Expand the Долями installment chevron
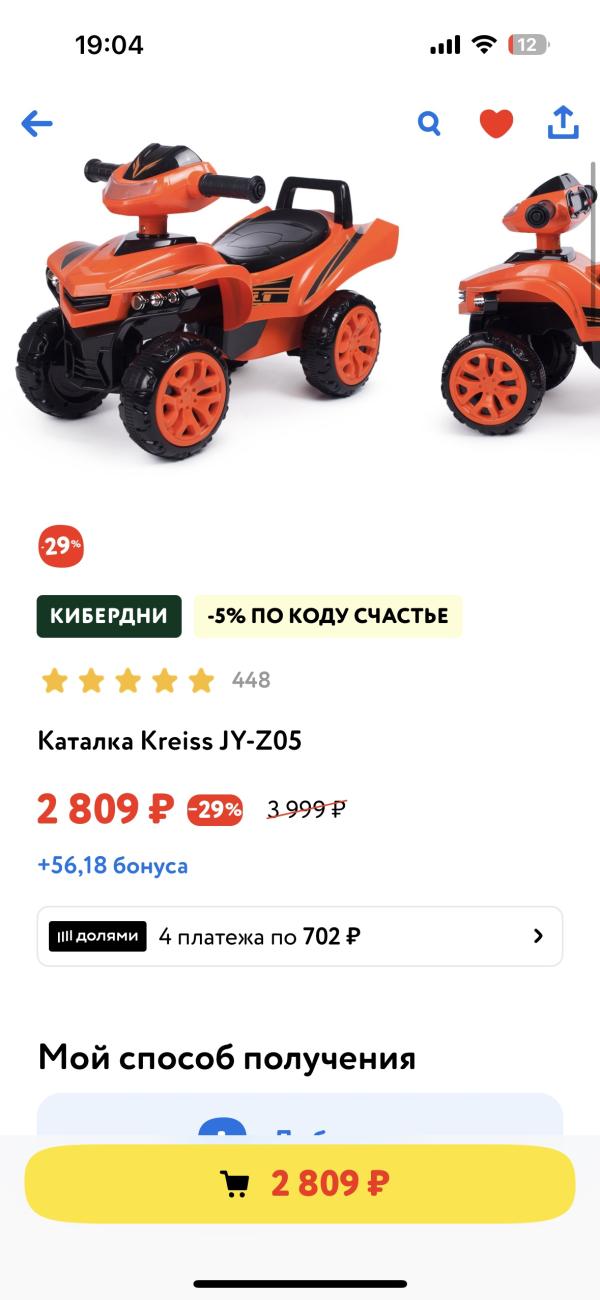Viewport: 600px width, 1300px height. click(538, 936)
